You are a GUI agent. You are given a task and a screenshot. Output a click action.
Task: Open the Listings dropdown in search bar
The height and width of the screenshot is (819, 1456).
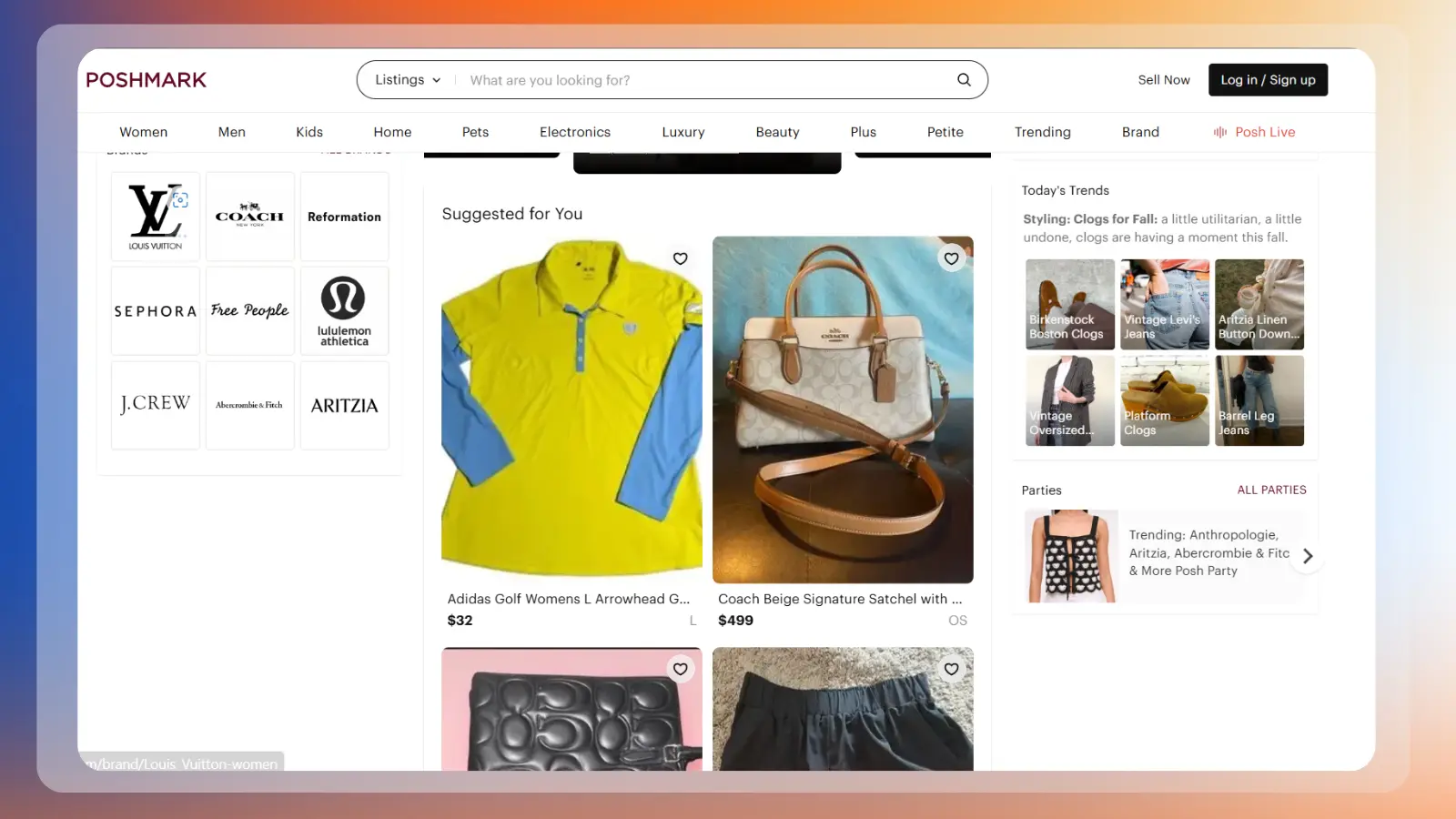408,80
